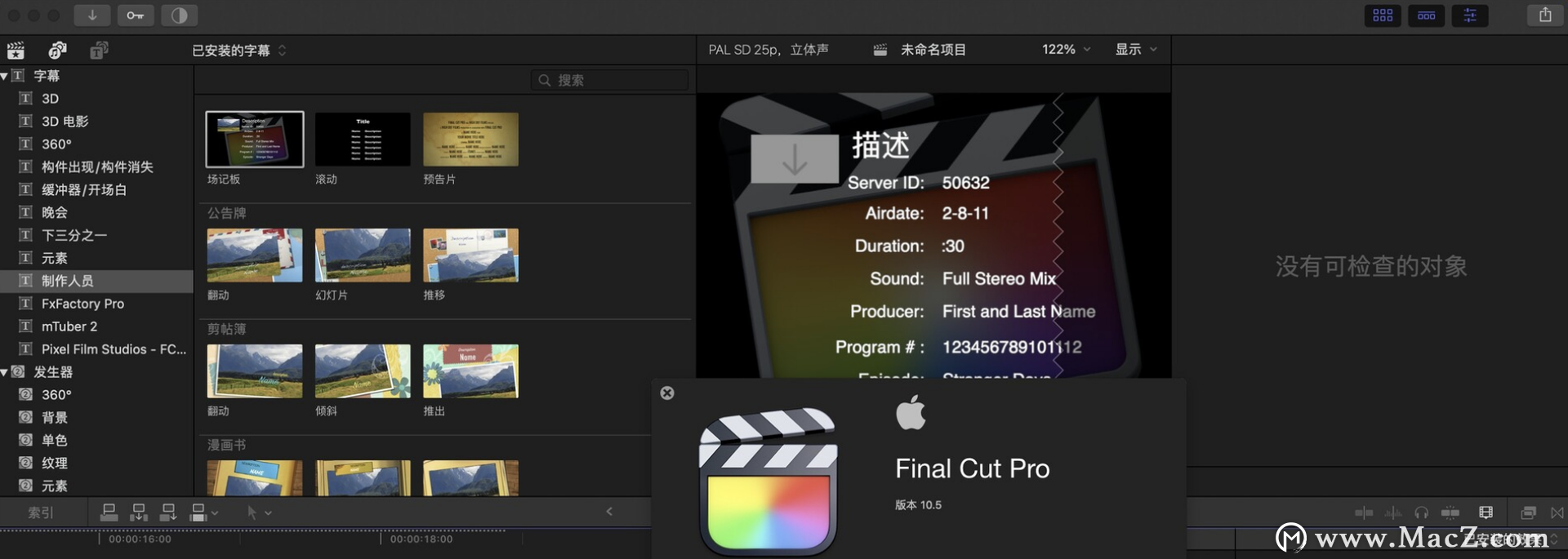Image resolution: width=1568 pixels, height=559 pixels.
Task: Select the 晚会 category
Action: pyautogui.click(x=96, y=213)
